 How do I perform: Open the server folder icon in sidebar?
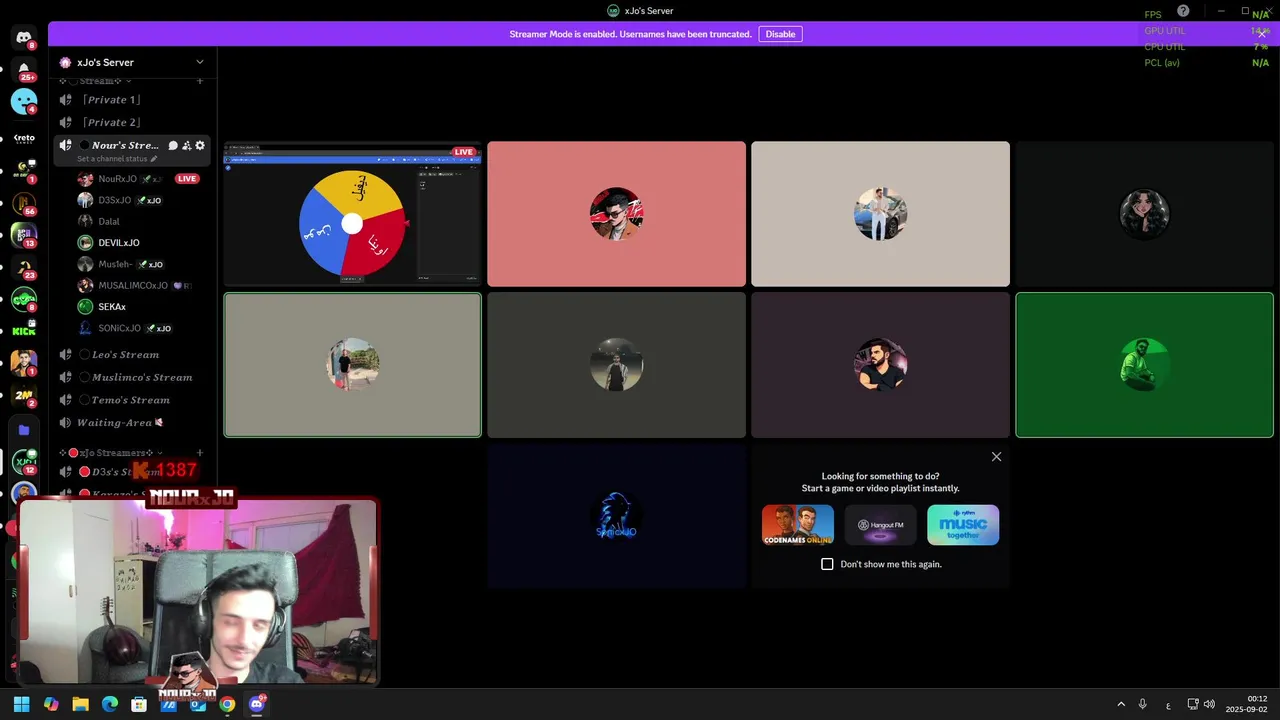click(x=24, y=430)
